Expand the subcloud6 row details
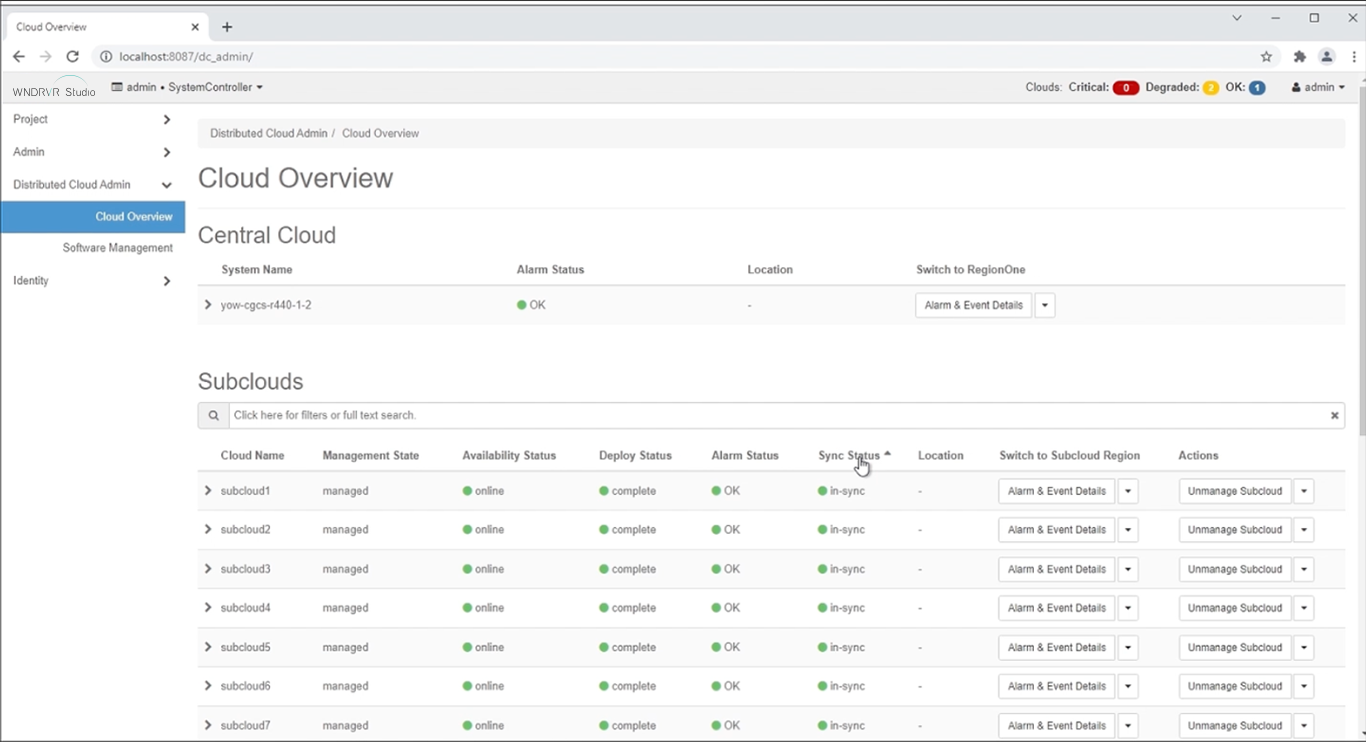 tap(208, 686)
